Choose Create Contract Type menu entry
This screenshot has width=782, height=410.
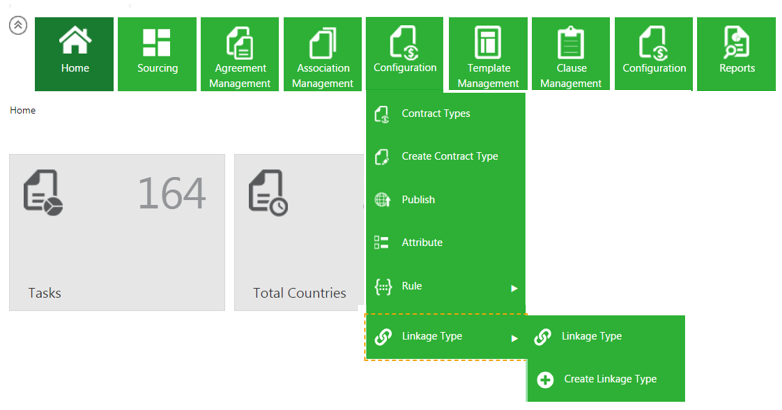(x=449, y=157)
